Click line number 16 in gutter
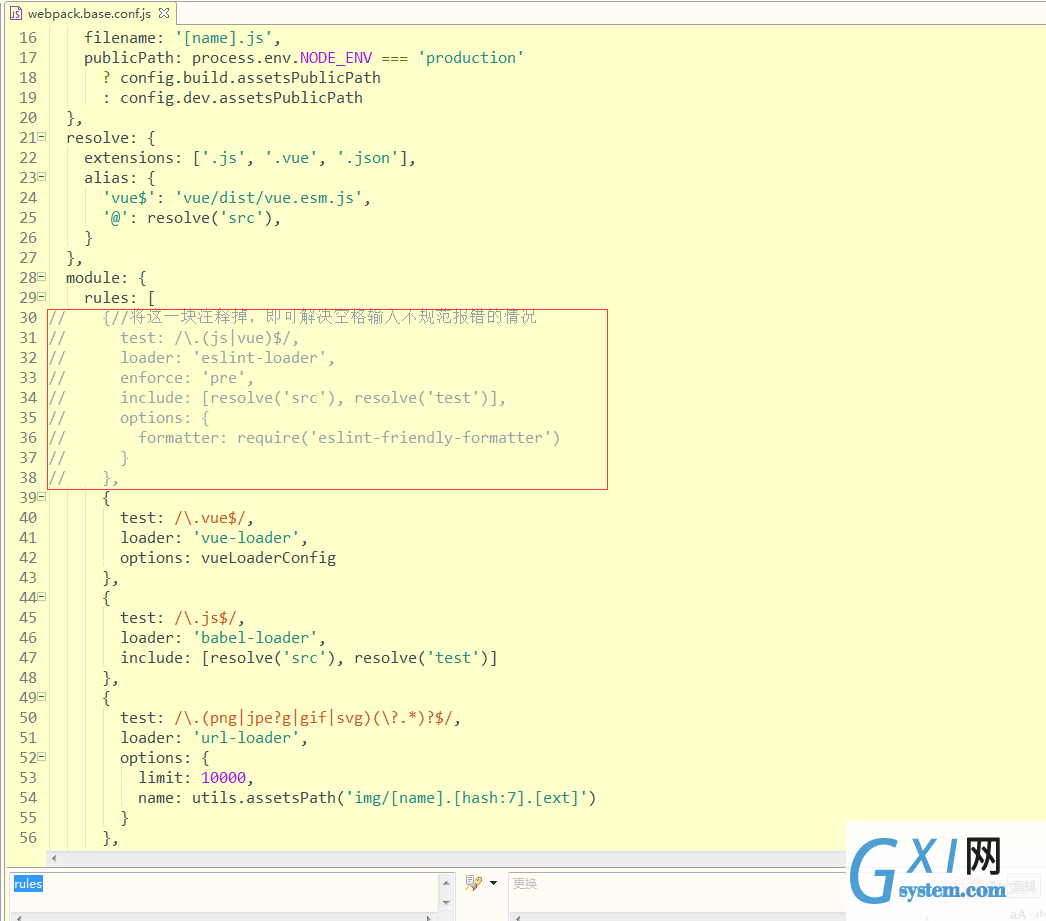 pyautogui.click(x=28, y=38)
